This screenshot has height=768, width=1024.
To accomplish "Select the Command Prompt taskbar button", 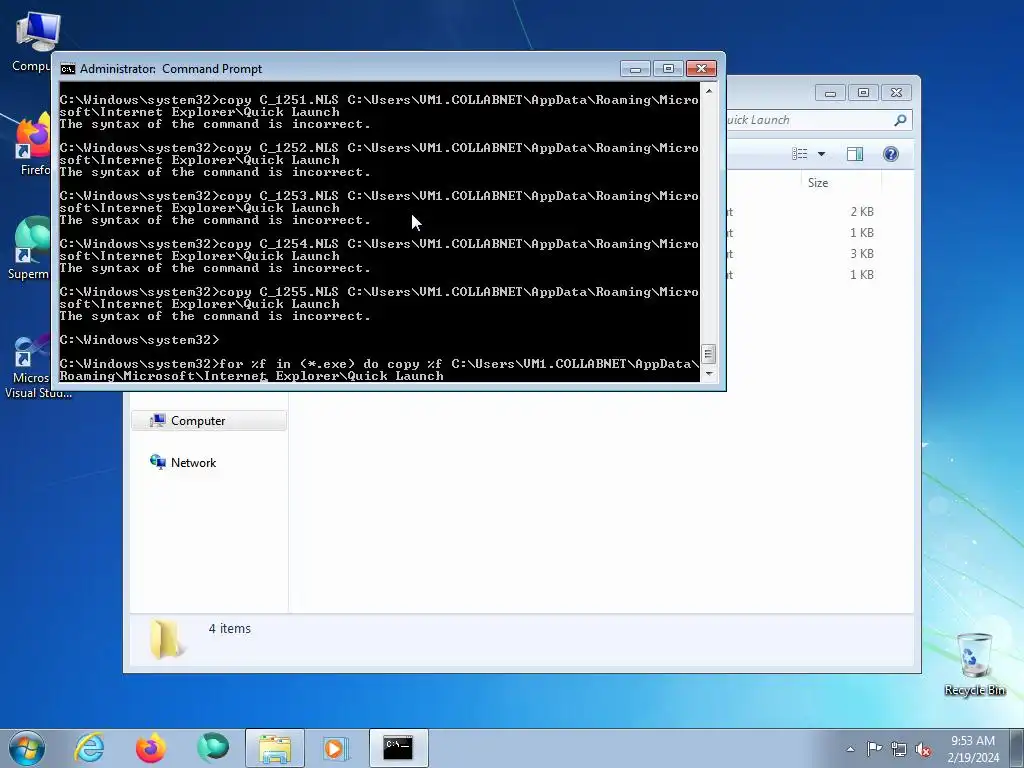I will 398,748.
